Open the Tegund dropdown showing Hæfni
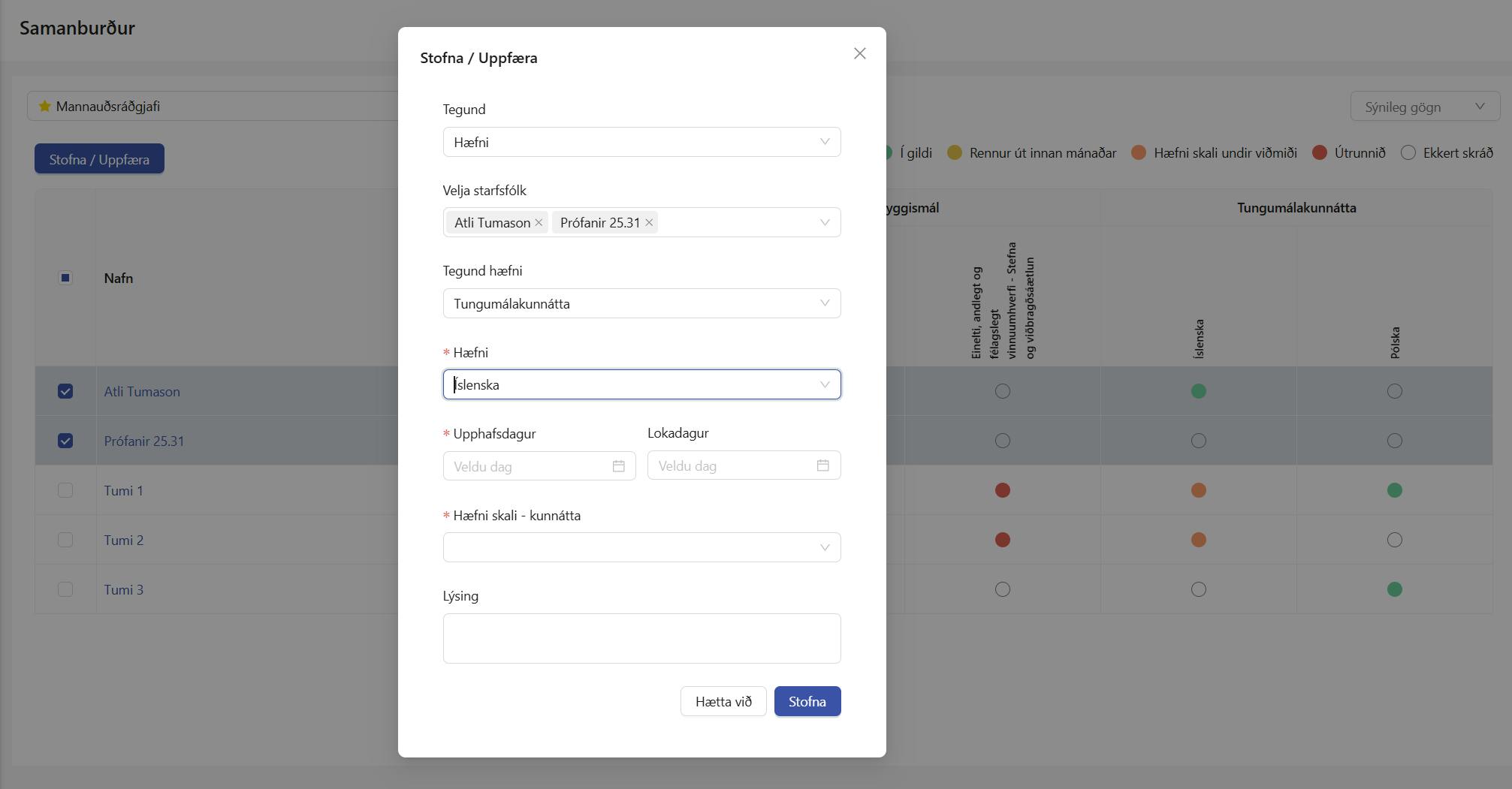This screenshot has height=789, width=1512. (x=641, y=142)
